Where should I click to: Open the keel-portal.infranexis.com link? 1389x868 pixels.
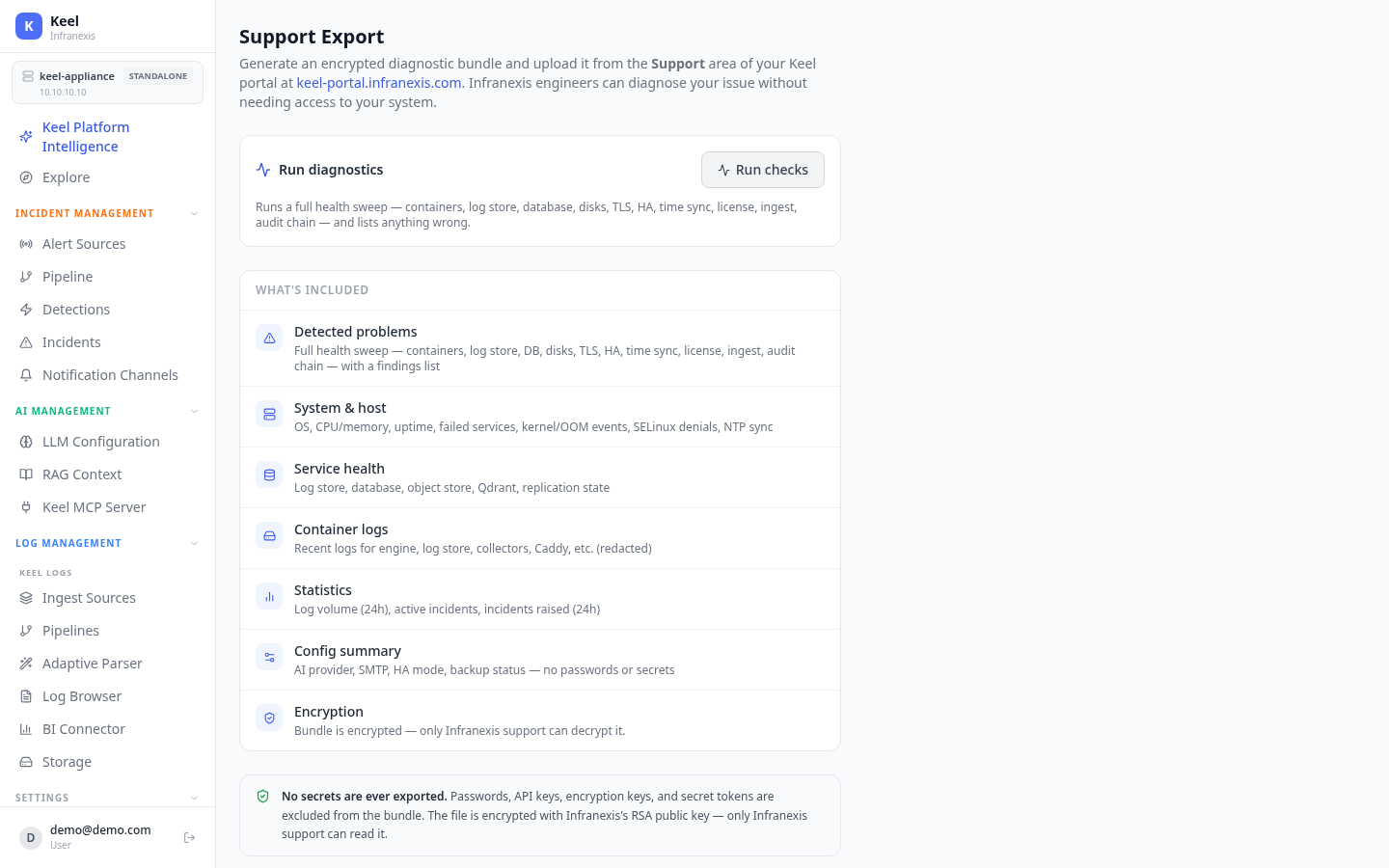tap(379, 83)
